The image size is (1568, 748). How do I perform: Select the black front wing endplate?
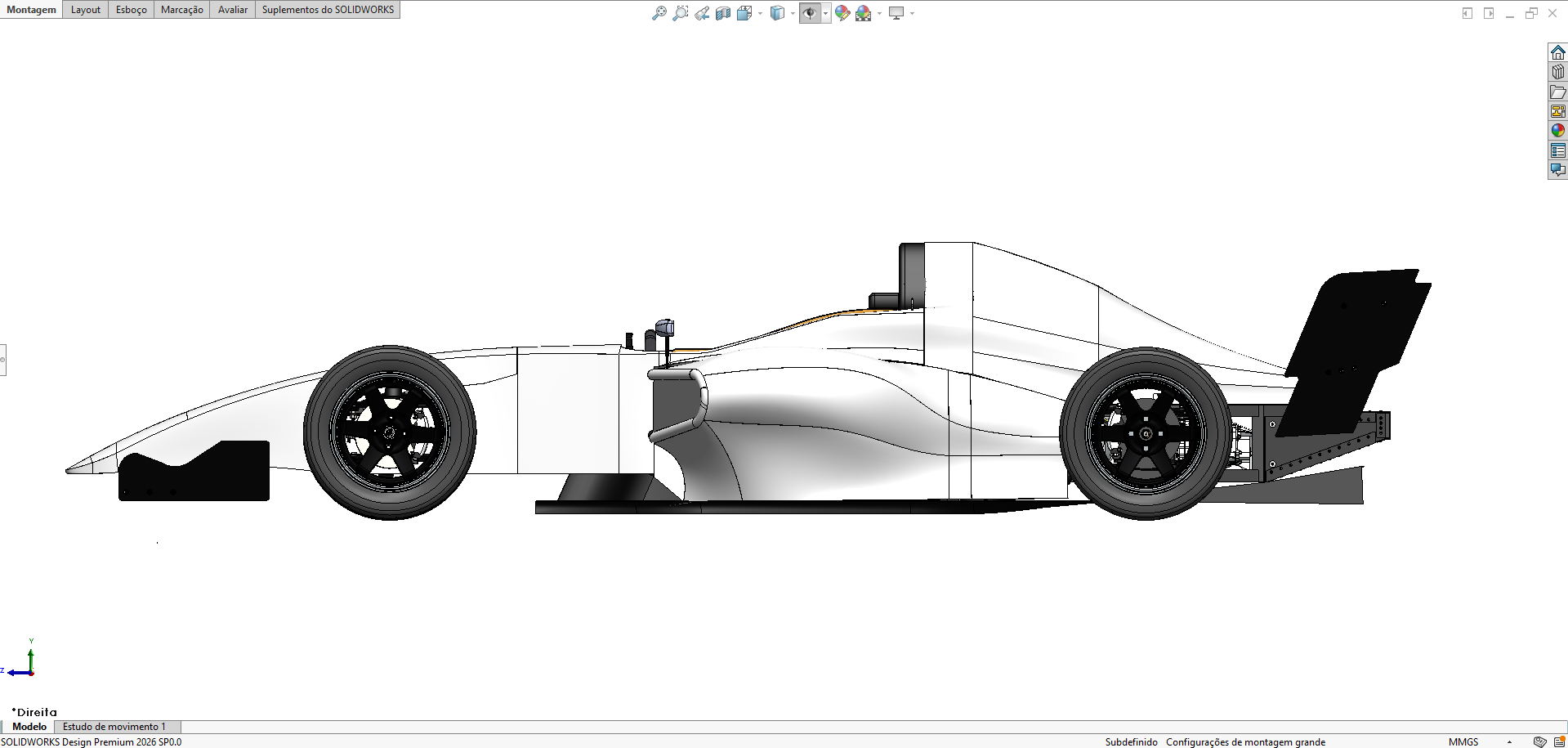click(x=194, y=471)
